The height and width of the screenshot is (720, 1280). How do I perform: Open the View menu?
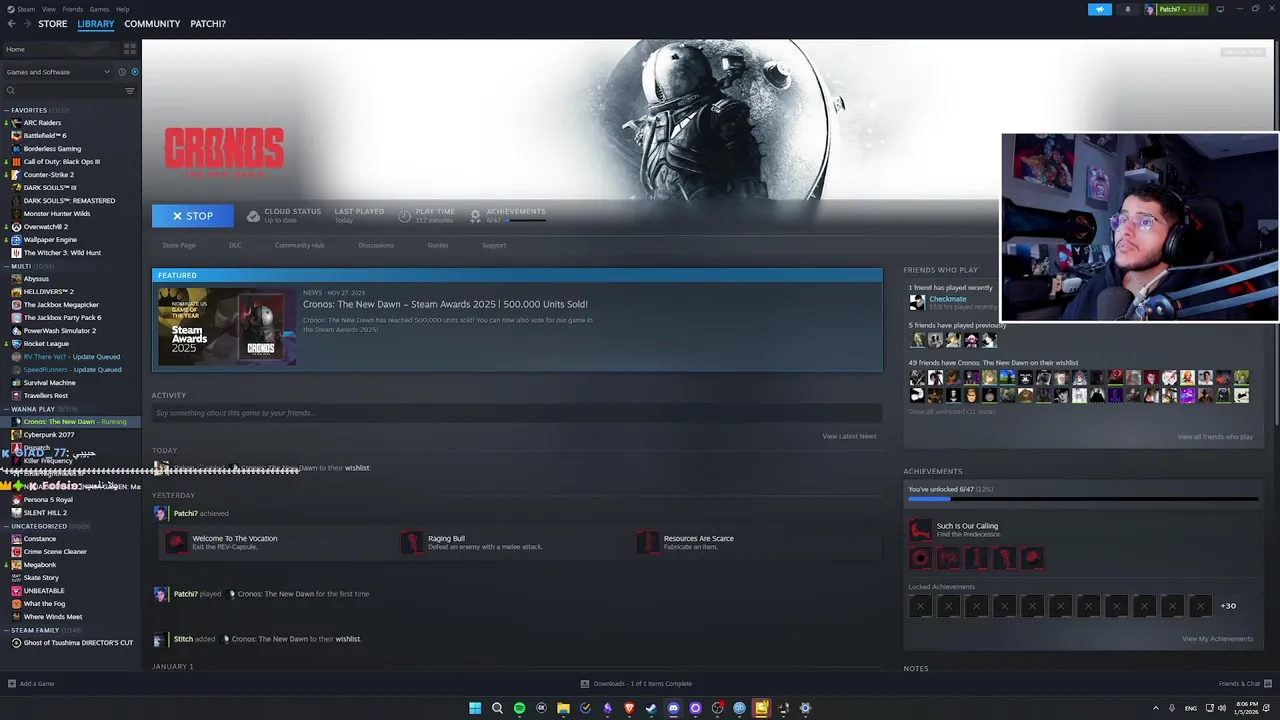click(x=48, y=9)
